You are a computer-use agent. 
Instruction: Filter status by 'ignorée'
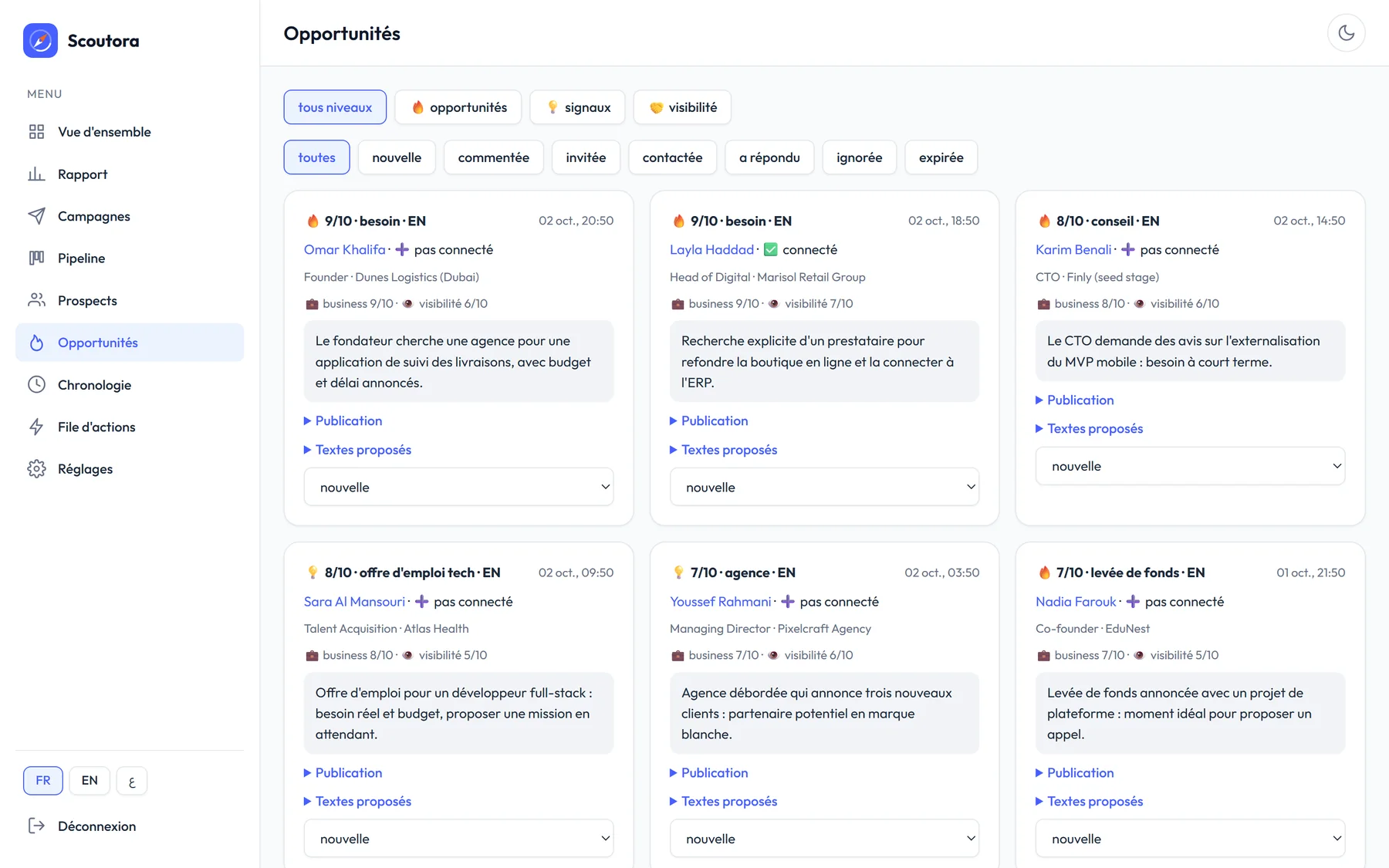[859, 157]
